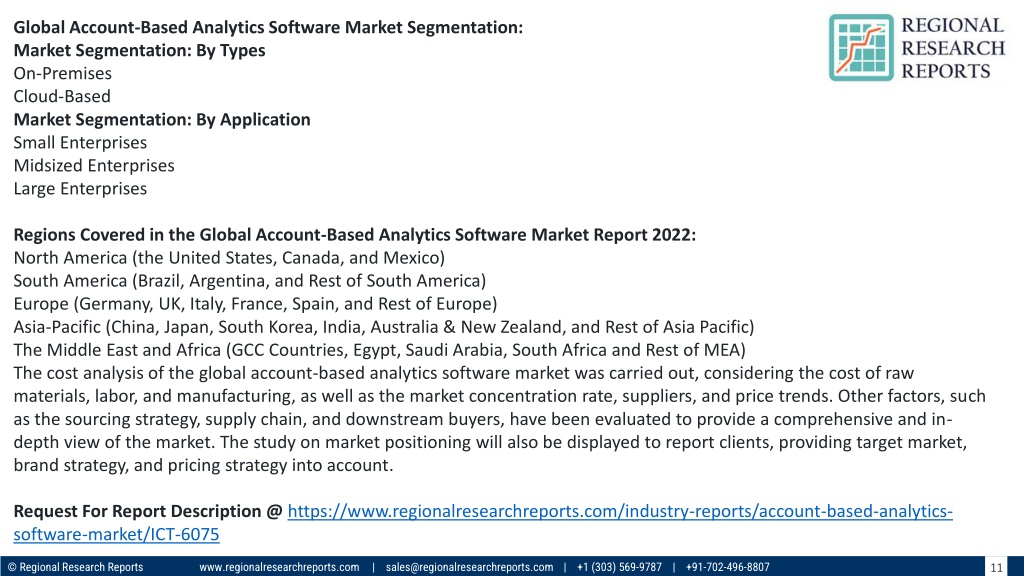Image resolution: width=1024 pixels, height=576 pixels.
Task: Click the Regions Covered heading for 2022
Action: [x=355, y=234]
